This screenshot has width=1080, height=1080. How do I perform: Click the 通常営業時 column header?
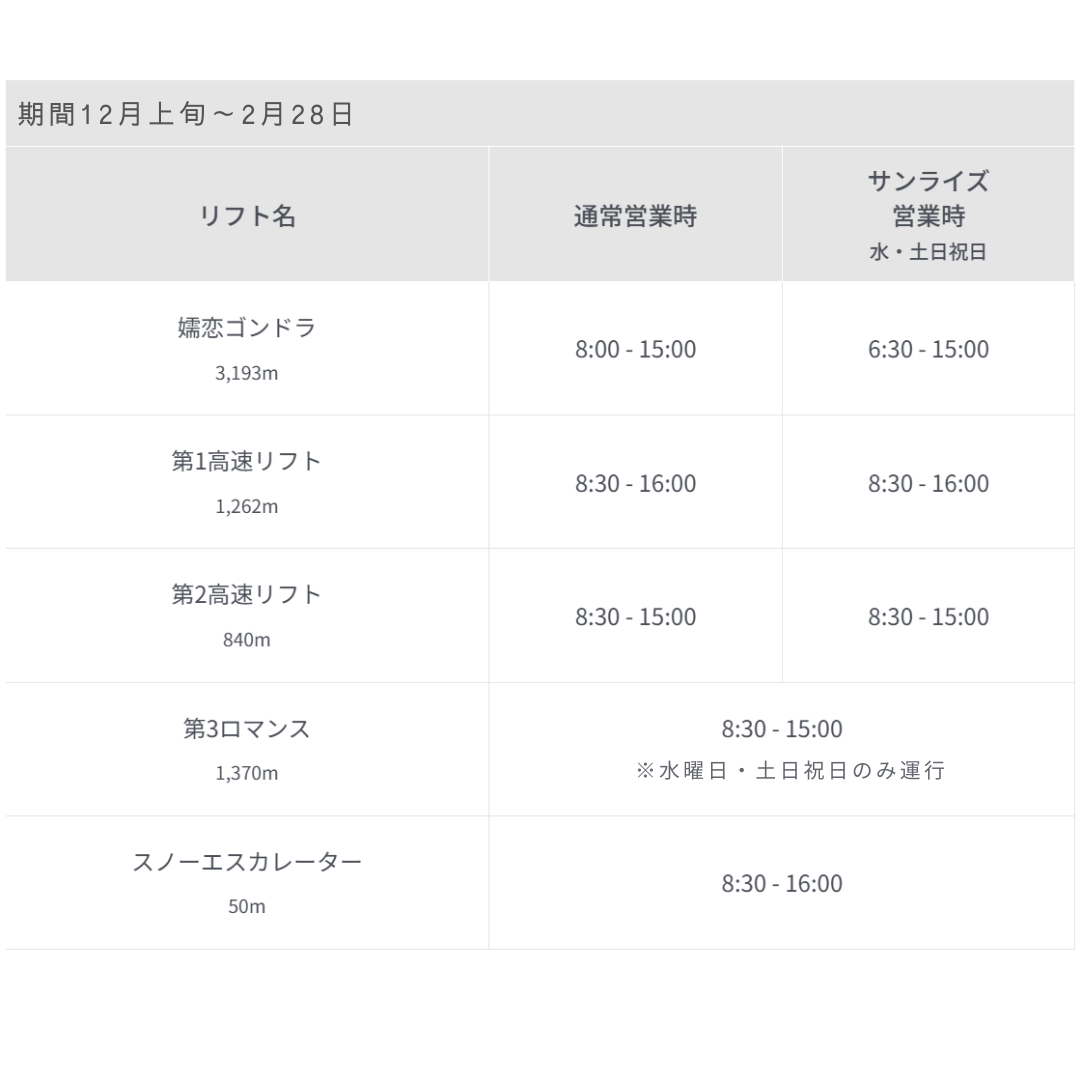tap(635, 216)
